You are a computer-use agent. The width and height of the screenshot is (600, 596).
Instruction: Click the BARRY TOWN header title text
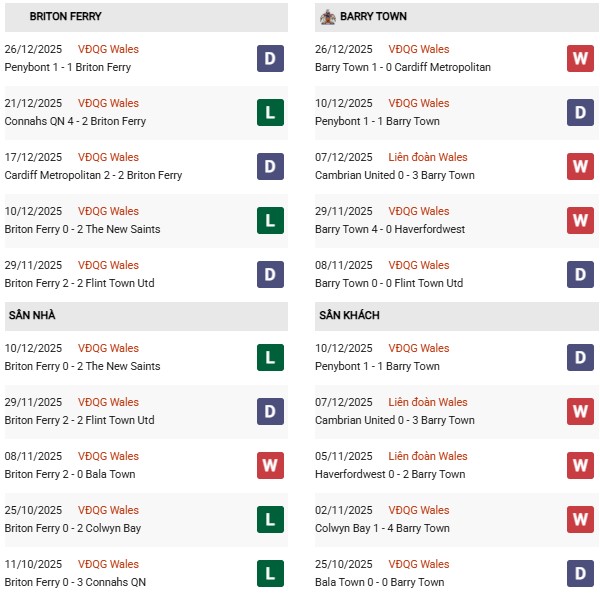click(373, 17)
